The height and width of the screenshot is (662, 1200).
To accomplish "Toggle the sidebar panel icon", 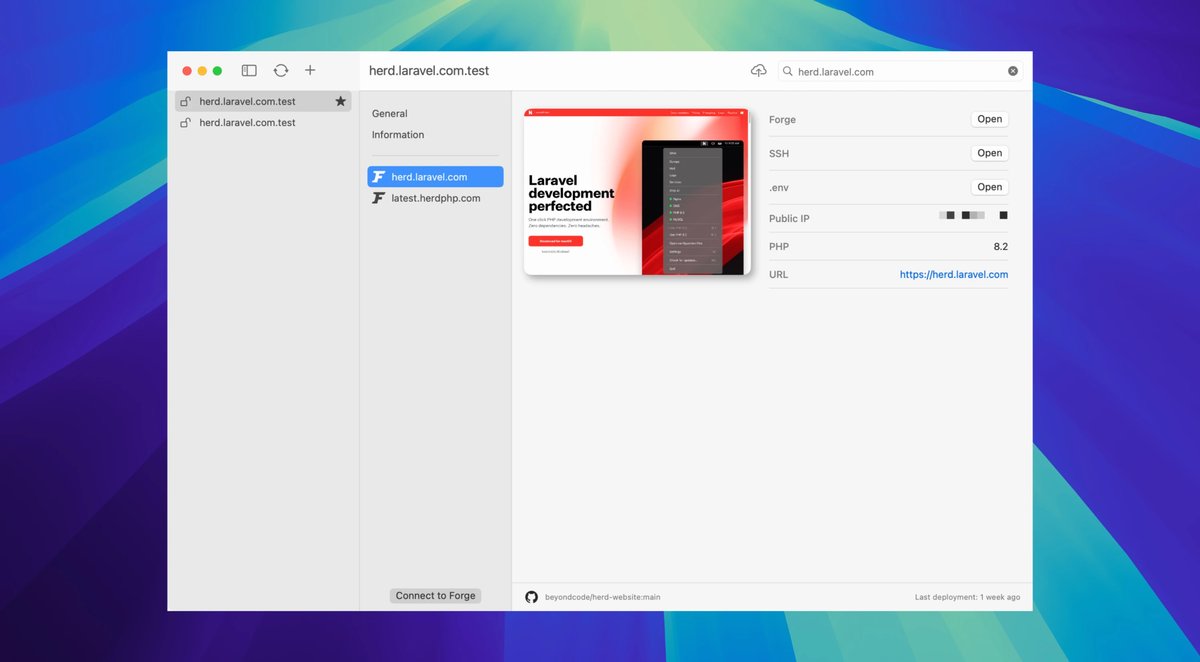I will [249, 71].
